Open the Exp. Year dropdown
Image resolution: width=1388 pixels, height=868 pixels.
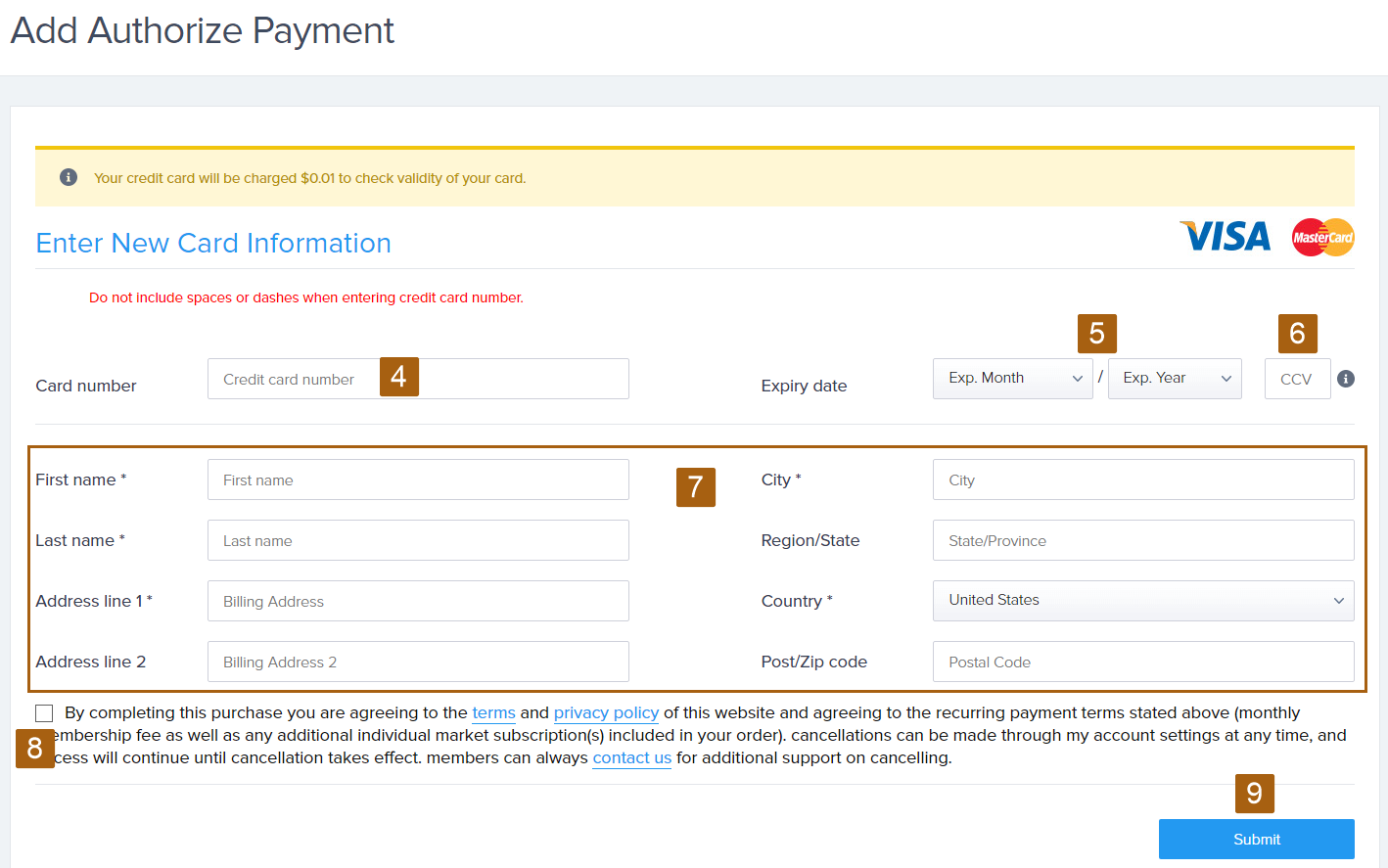1174,379
